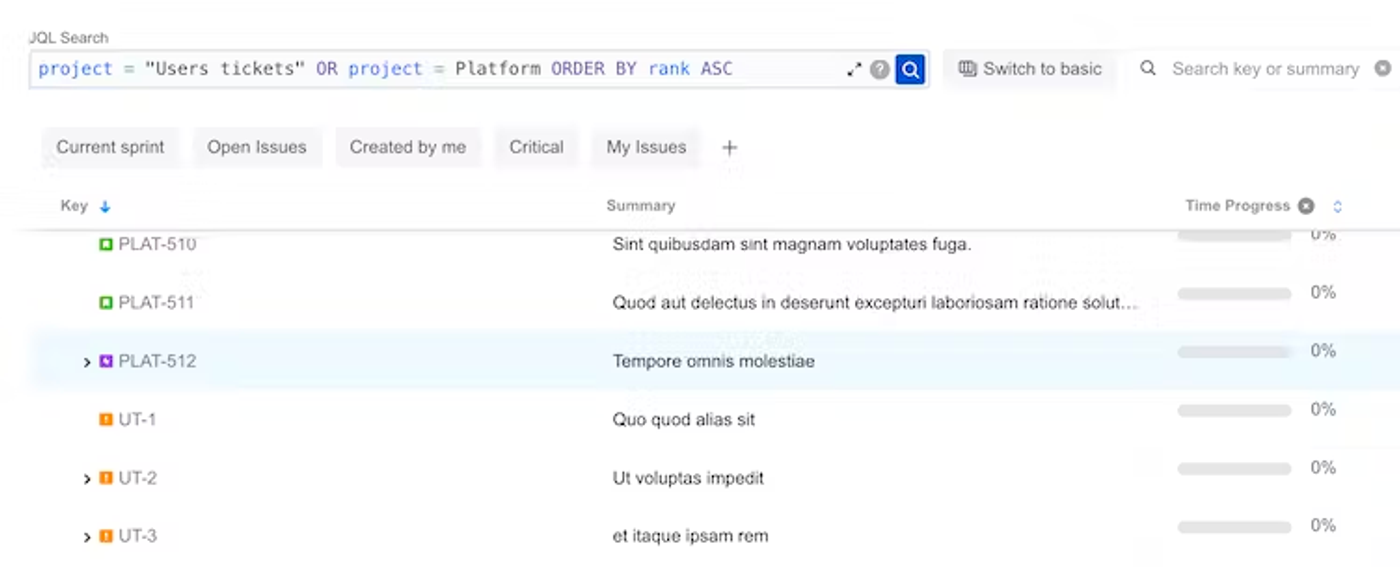This screenshot has width=1400, height=568.
Task: Select the Created by me filter
Action: pos(408,147)
